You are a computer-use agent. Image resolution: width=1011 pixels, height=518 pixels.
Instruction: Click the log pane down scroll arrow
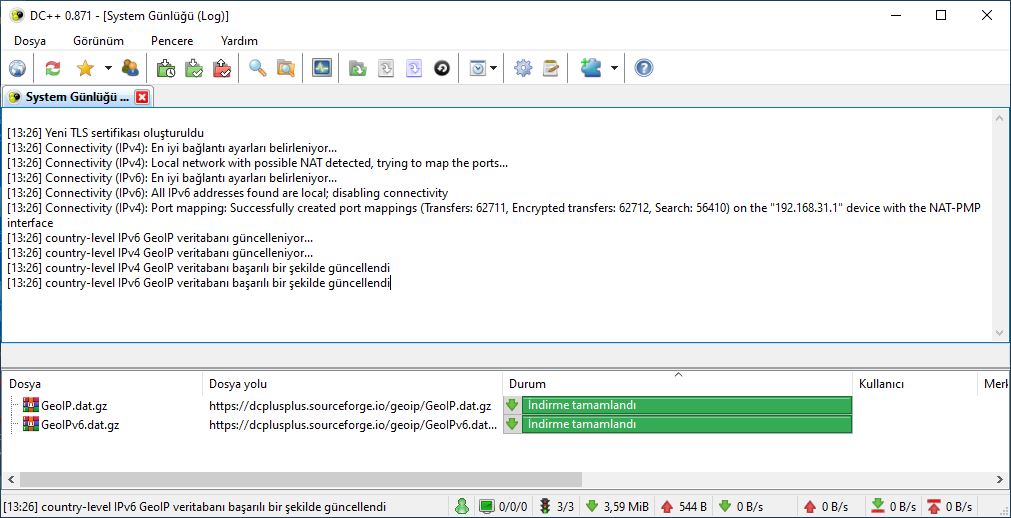tap(999, 333)
